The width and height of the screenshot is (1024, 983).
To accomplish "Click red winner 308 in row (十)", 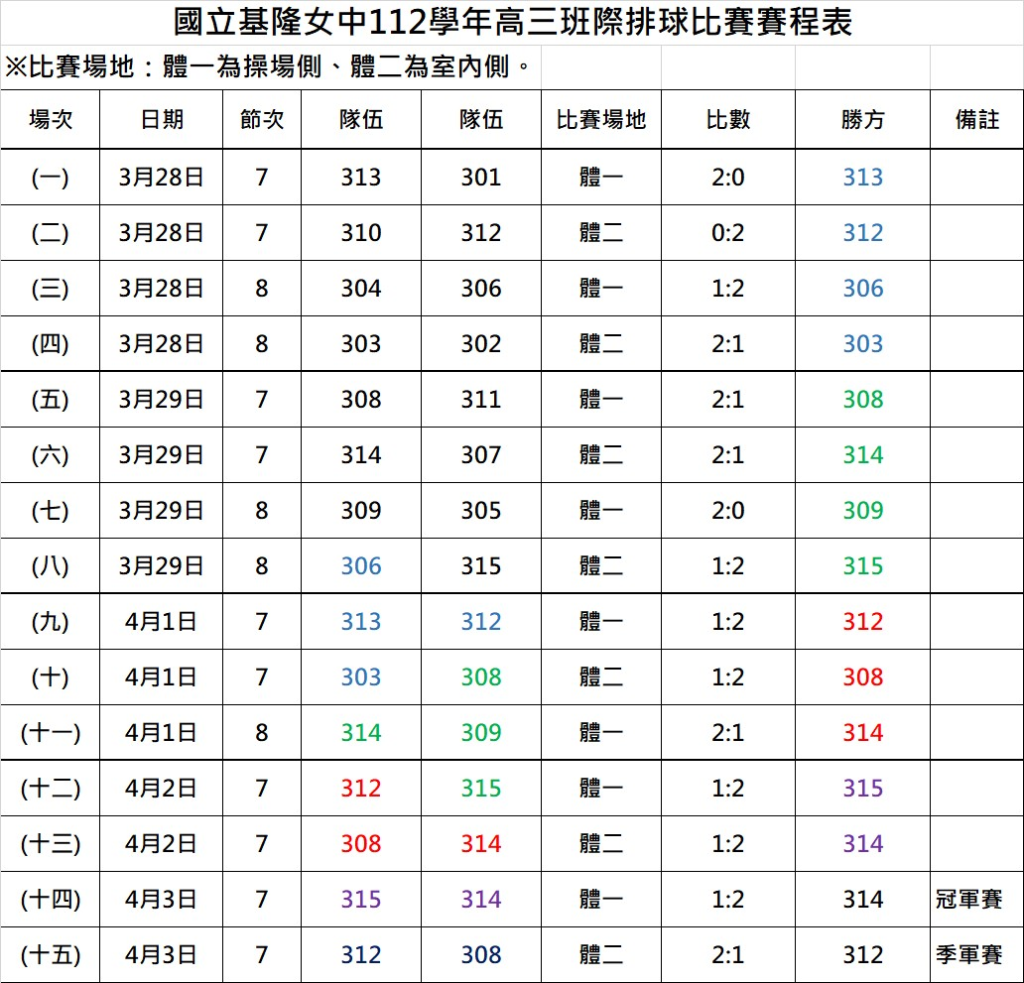I will 863,677.
